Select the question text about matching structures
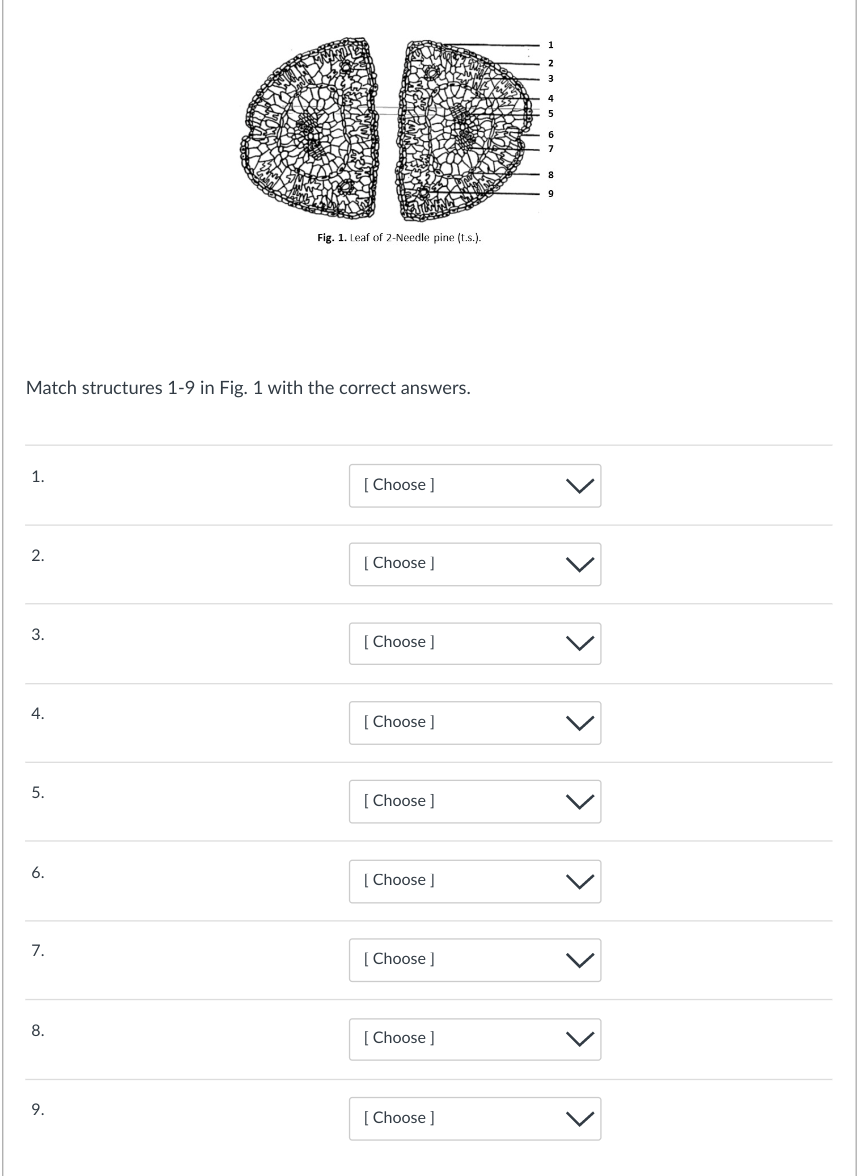This screenshot has width=867, height=1176. click(x=246, y=388)
